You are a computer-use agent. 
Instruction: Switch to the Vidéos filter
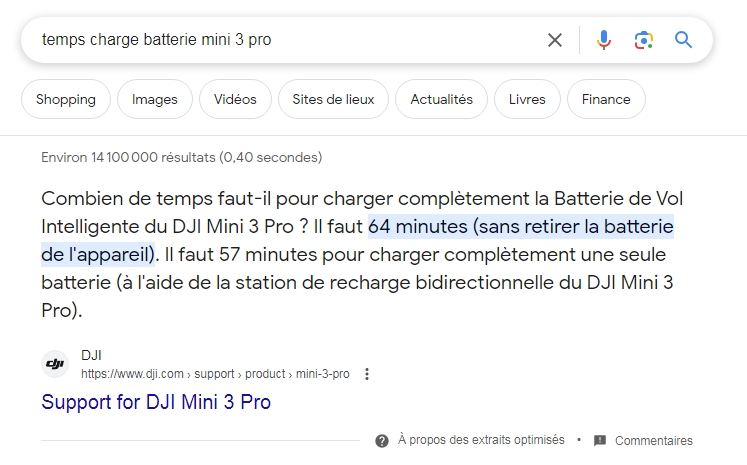click(x=235, y=99)
